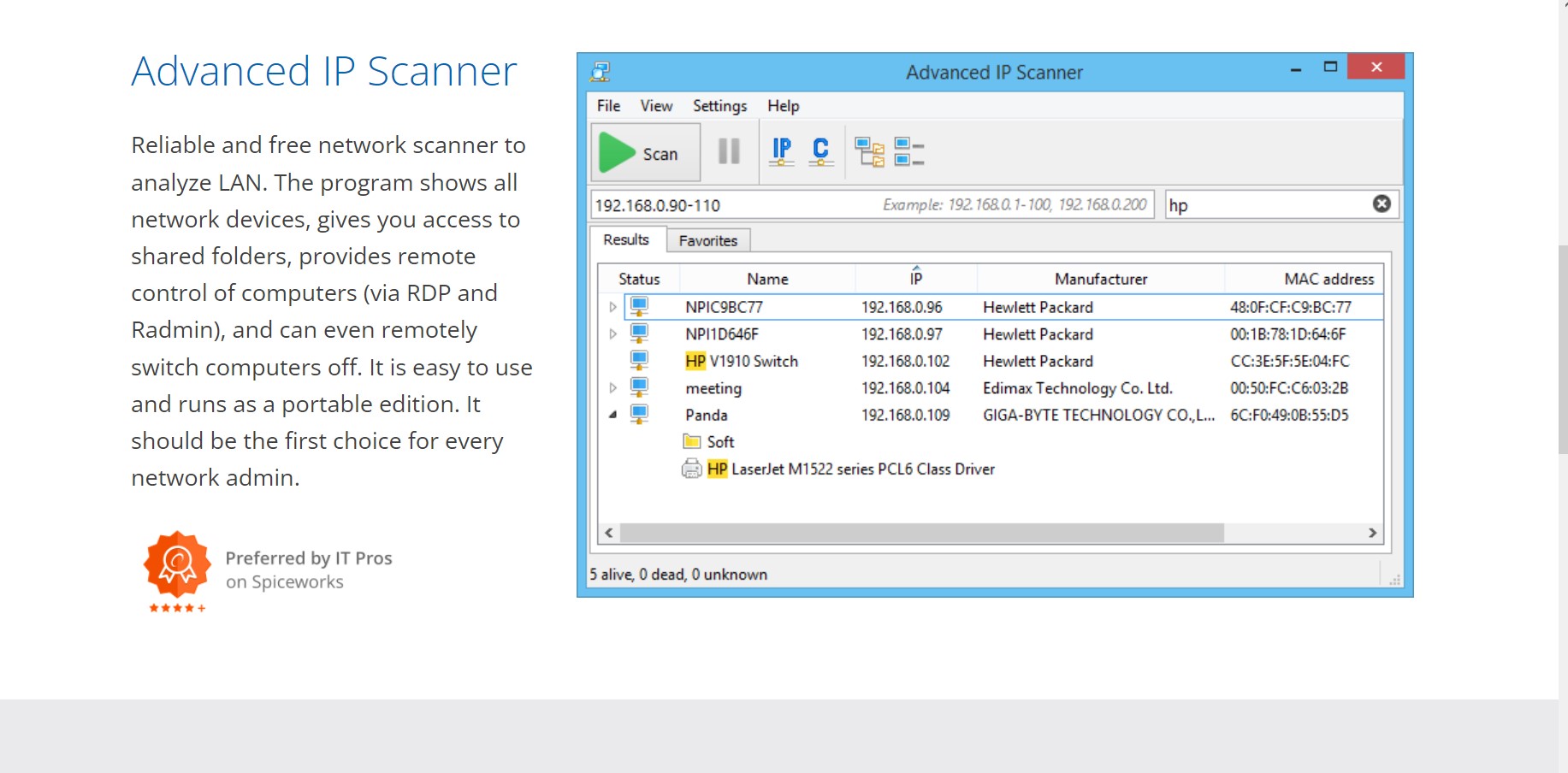Click IP address 192.168.0.97
1568x773 pixels.
(x=902, y=334)
